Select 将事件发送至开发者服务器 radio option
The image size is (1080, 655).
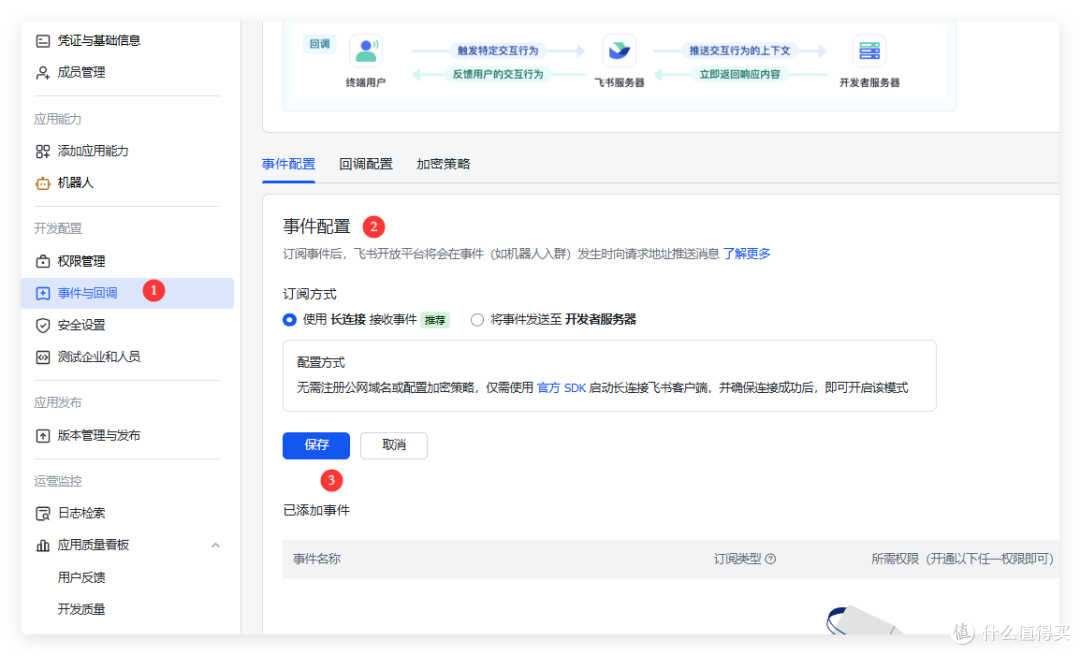(477, 320)
